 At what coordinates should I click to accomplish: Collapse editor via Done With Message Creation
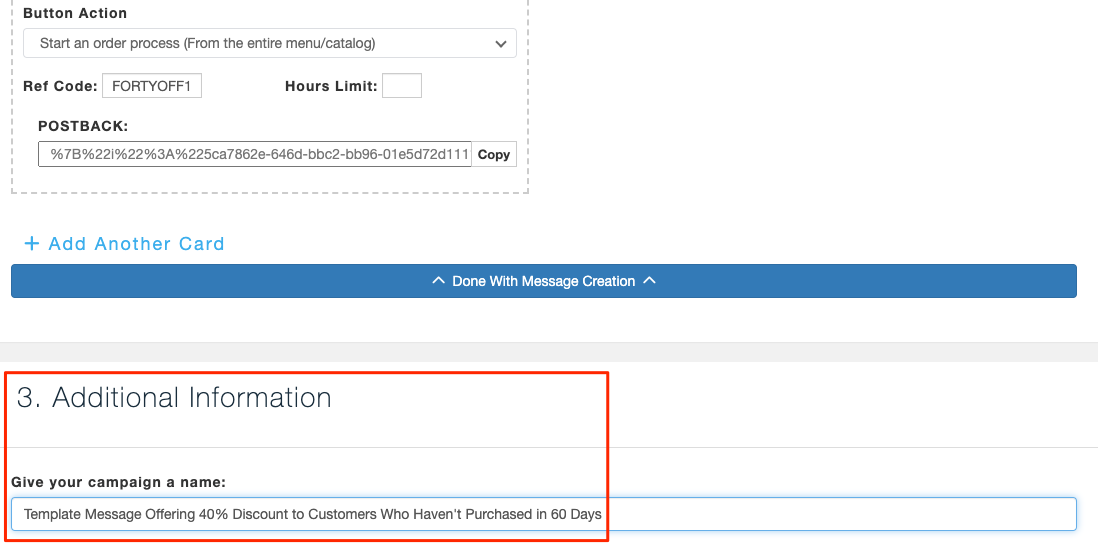[x=543, y=281]
